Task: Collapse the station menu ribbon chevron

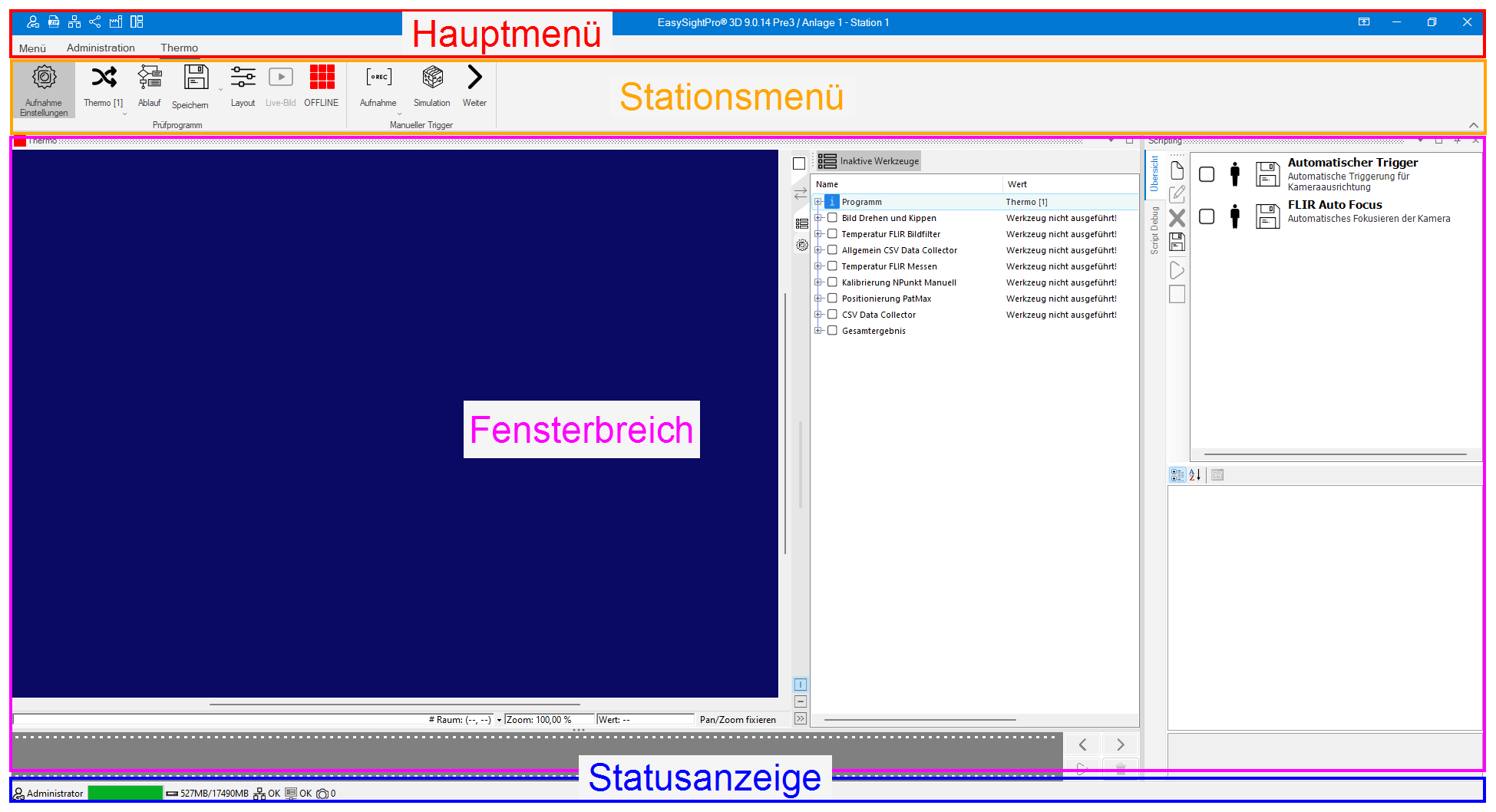Action: tap(1473, 125)
